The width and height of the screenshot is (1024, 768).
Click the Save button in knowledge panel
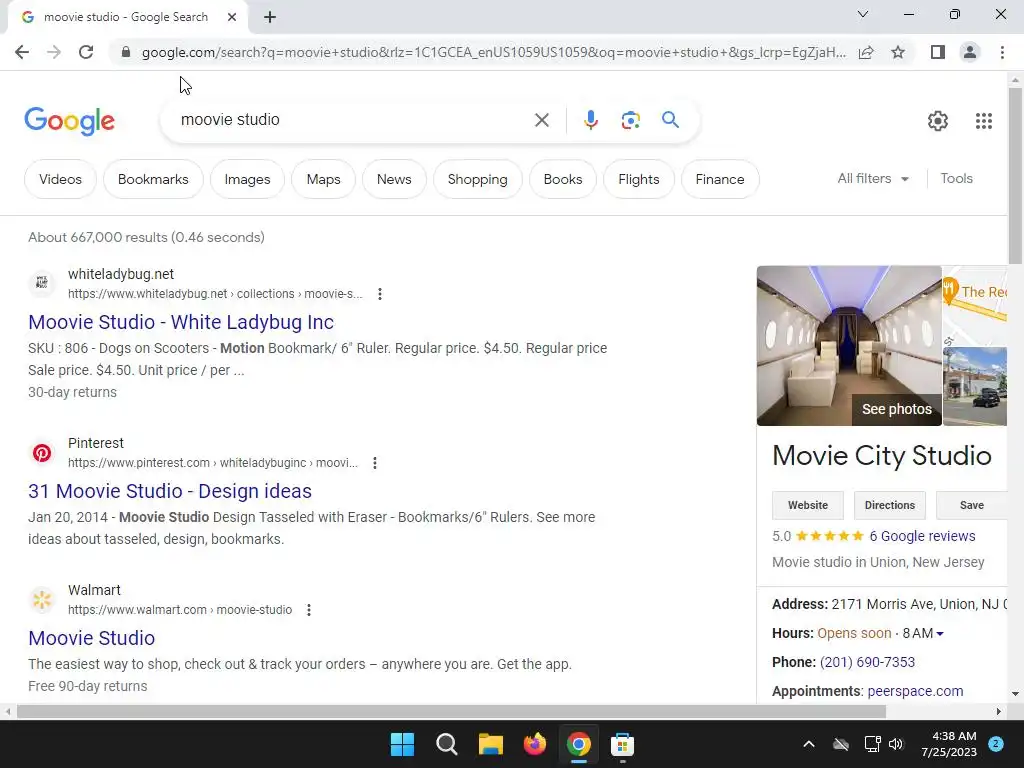point(971,505)
